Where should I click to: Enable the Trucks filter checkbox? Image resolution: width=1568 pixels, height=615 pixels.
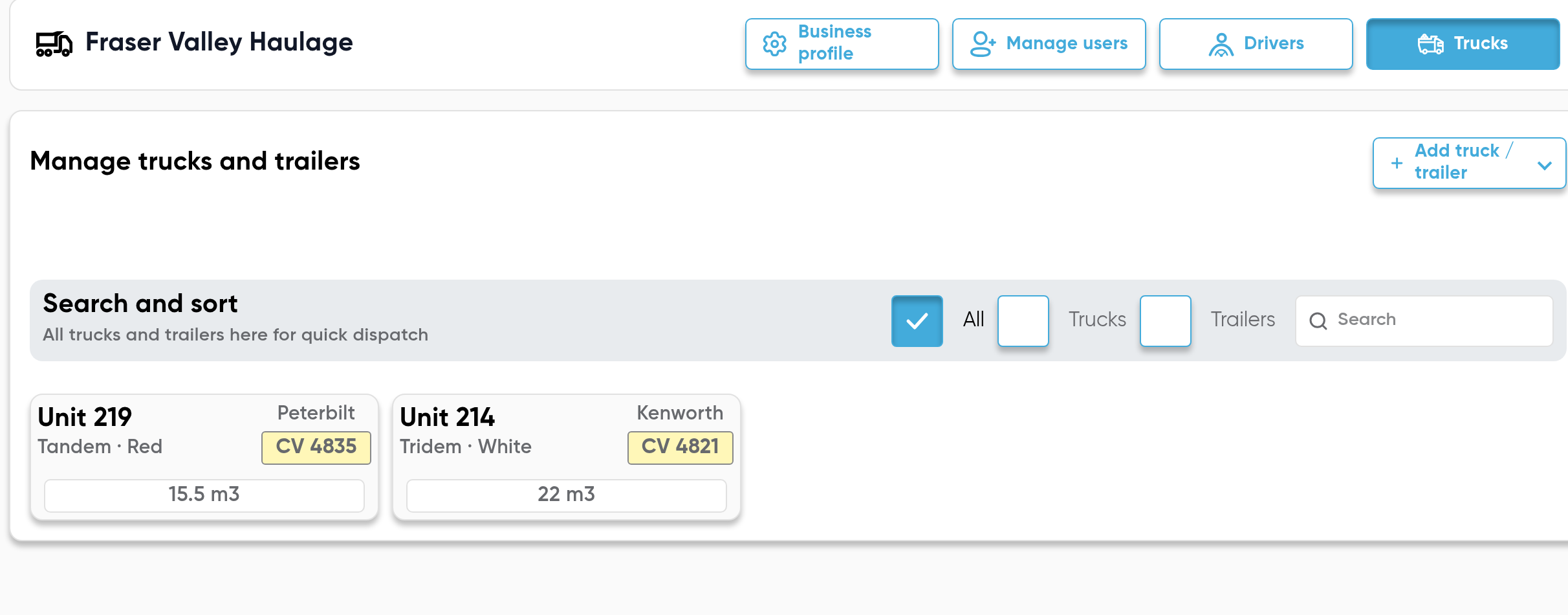1023,321
